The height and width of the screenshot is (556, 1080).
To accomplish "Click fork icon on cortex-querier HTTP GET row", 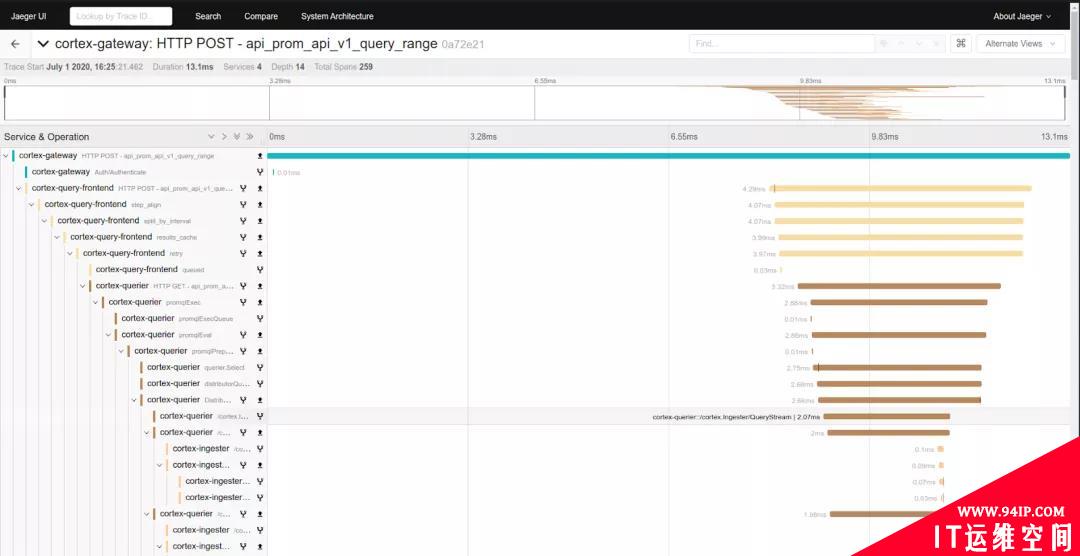I will (x=243, y=286).
